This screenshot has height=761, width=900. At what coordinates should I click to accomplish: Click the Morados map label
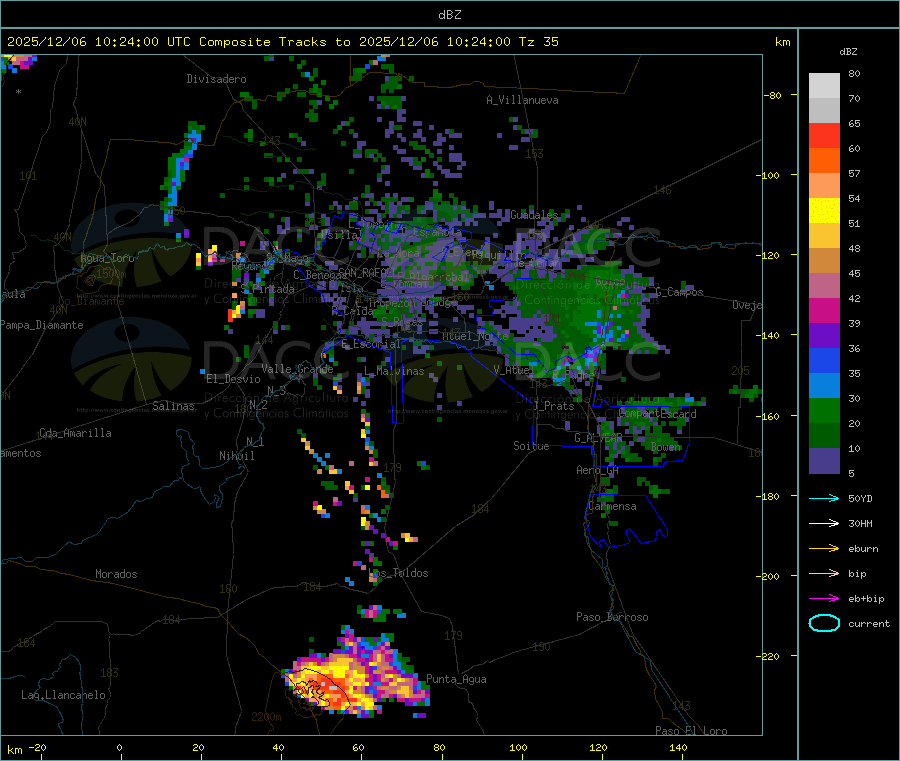point(116,574)
